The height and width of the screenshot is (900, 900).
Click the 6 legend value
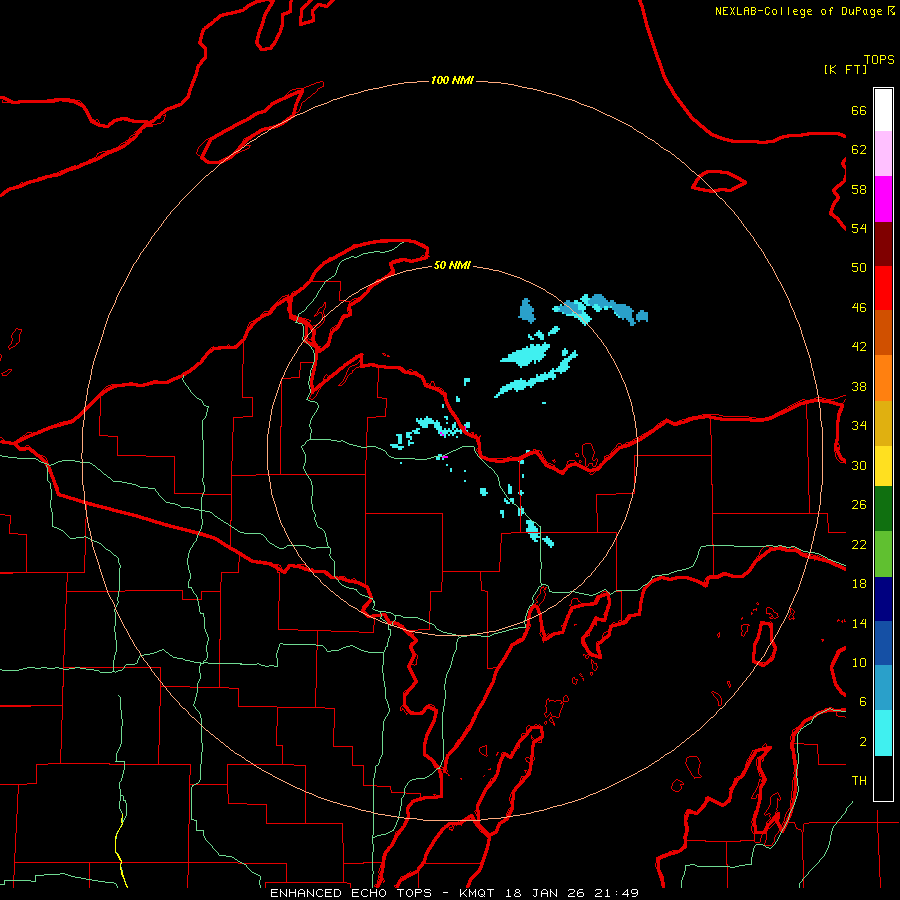pos(863,702)
